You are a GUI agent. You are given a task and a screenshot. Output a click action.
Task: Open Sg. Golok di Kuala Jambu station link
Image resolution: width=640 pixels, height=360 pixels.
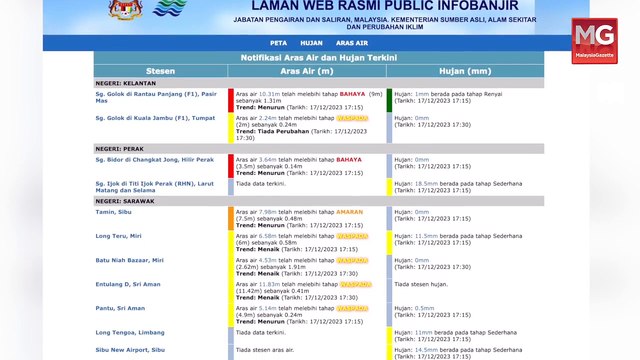[155, 118]
